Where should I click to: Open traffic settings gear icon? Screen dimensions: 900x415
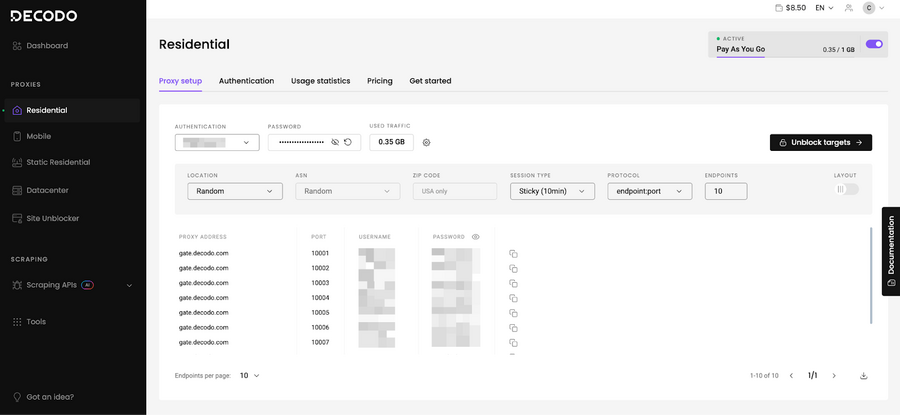coord(426,142)
